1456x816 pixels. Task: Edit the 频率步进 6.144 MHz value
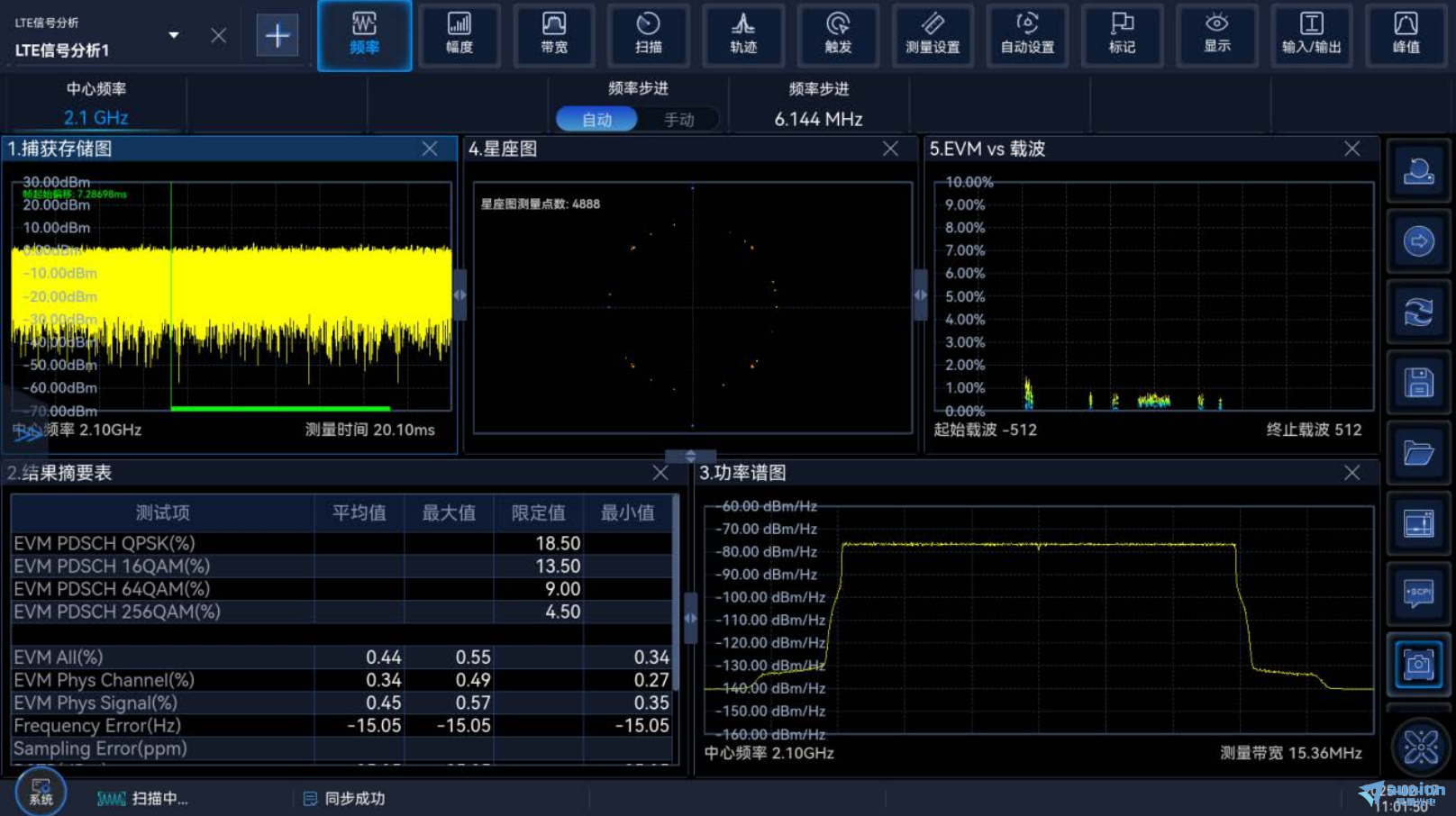point(818,119)
